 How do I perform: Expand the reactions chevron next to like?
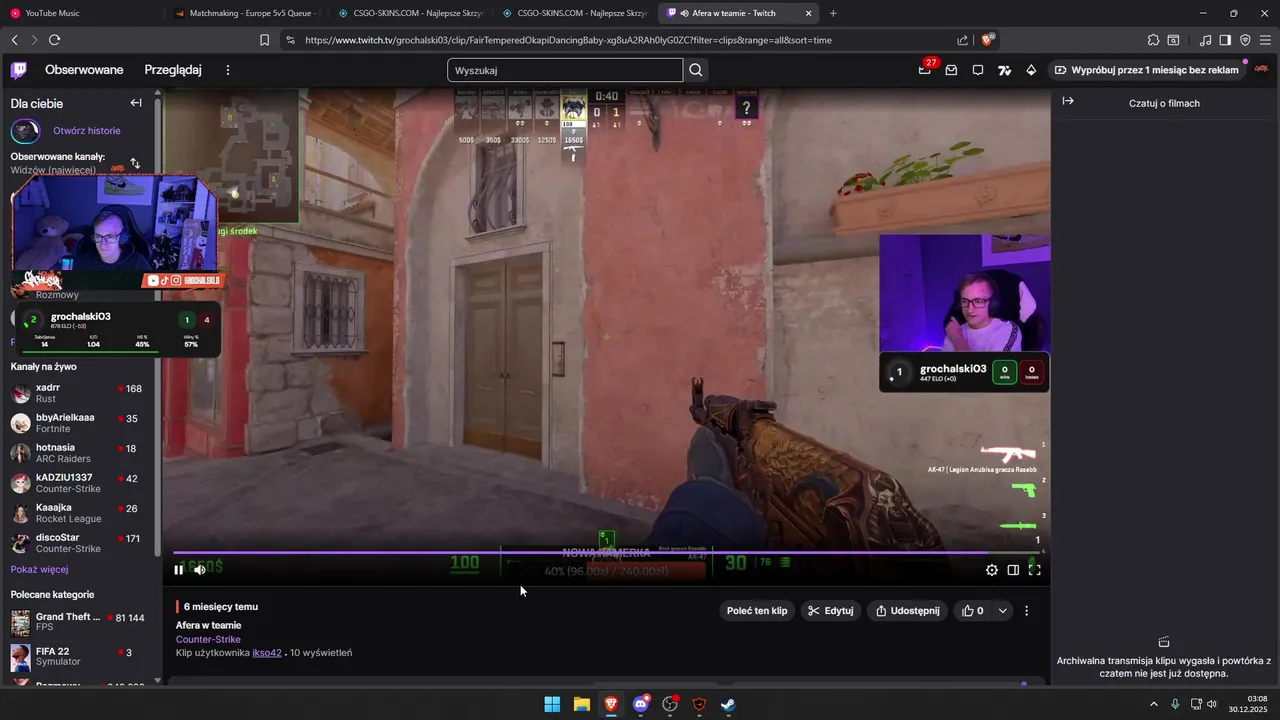pyautogui.click(x=1003, y=611)
